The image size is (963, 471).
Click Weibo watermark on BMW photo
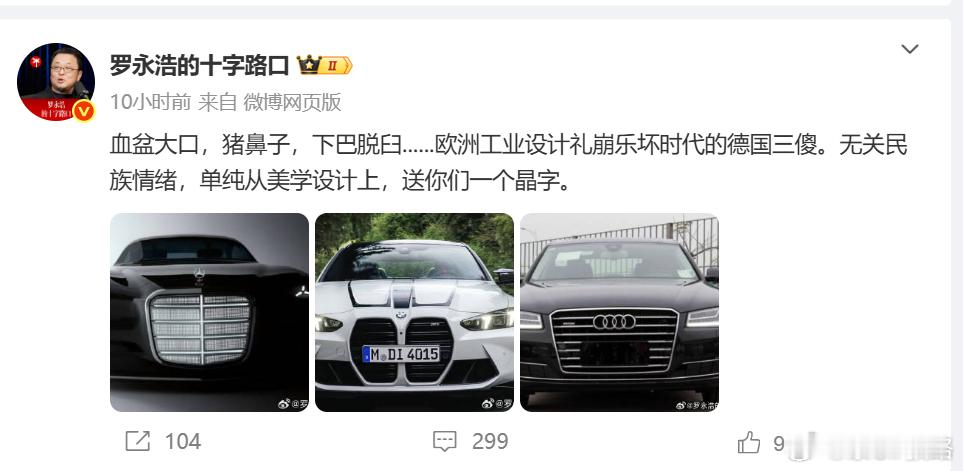tap(497, 403)
